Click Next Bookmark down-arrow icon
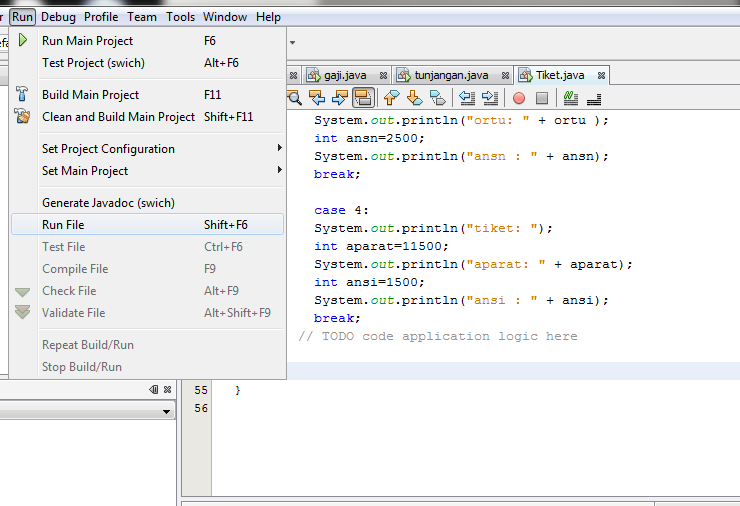The image size is (740, 506). pos(414,98)
